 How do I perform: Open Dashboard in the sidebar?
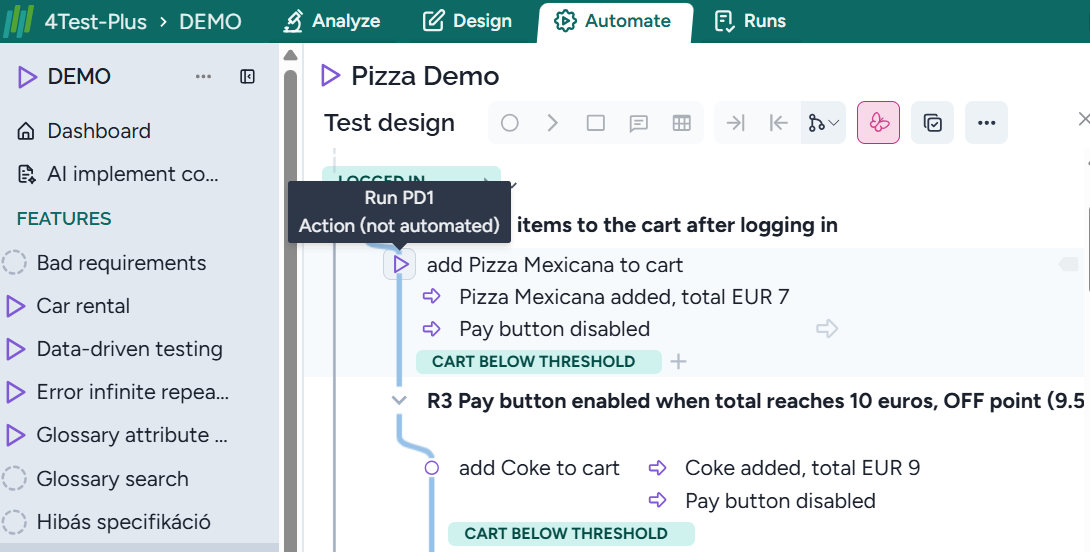click(x=98, y=131)
